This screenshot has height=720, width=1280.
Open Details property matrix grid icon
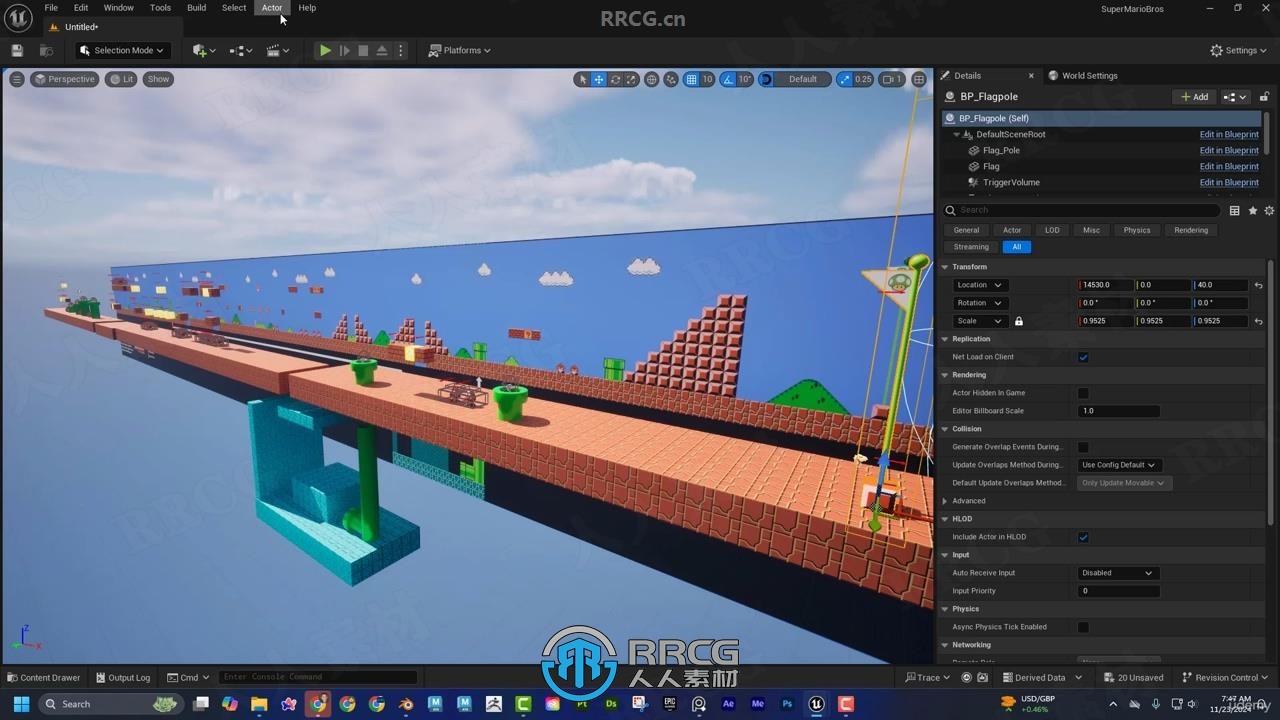click(x=1235, y=211)
